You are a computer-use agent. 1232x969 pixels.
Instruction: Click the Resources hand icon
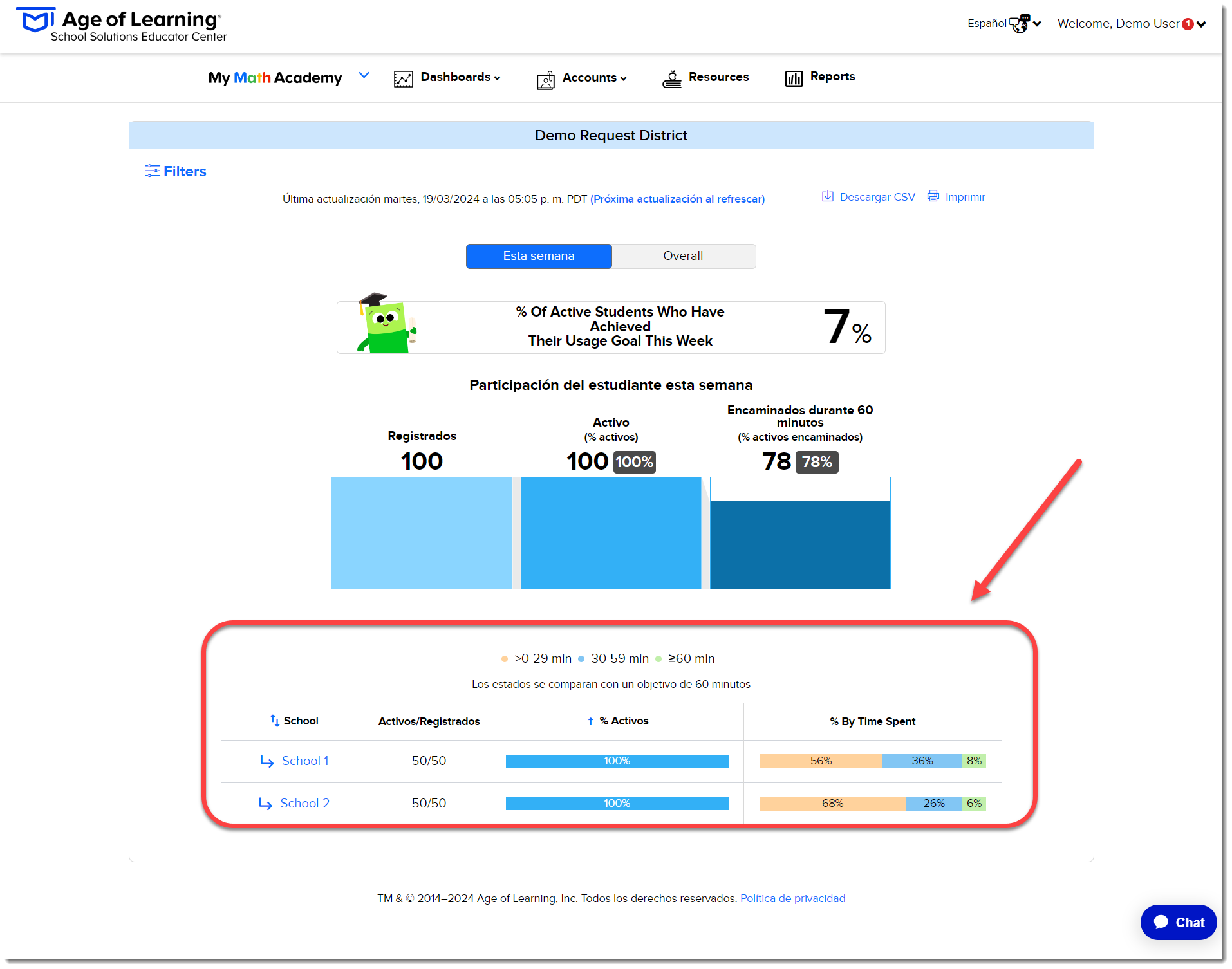[672, 79]
